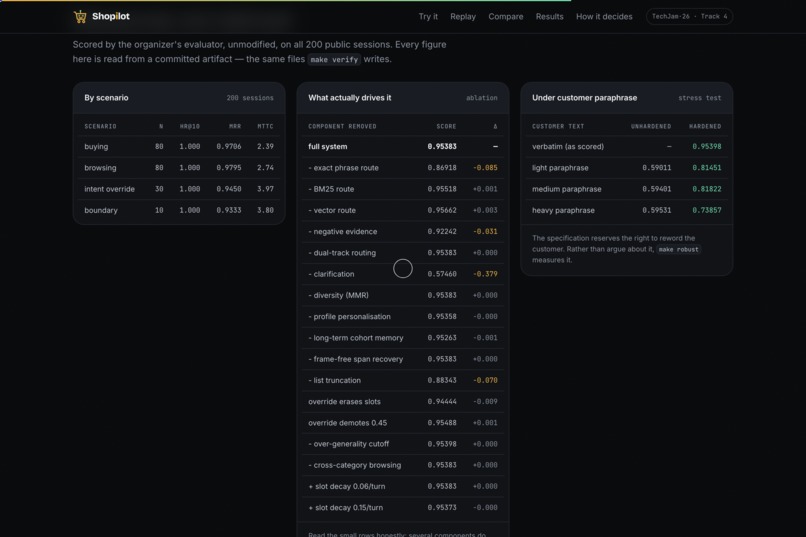This screenshot has width=806, height=537.
Task: Click clarification delta -0.379
Action: [485, 274]
